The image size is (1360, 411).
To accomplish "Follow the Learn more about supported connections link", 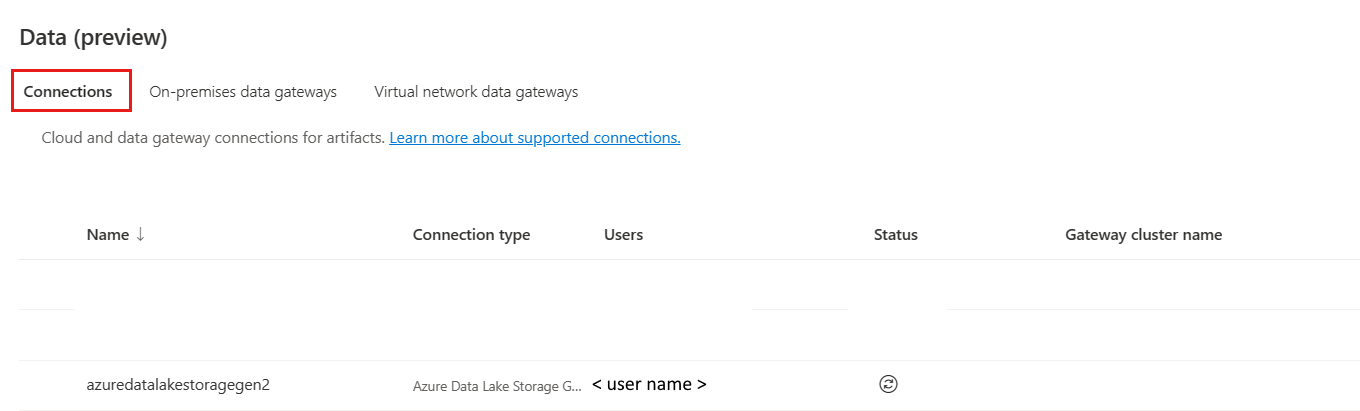I will click(535, 137).
